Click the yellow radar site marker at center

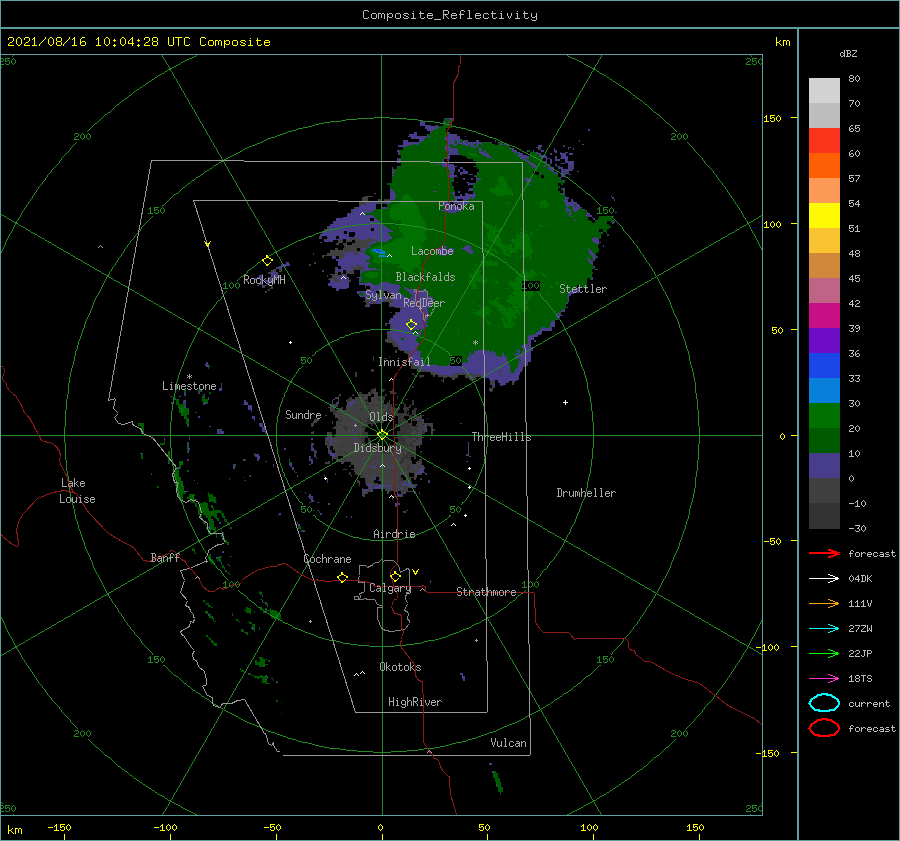click(x=382, y=435)
